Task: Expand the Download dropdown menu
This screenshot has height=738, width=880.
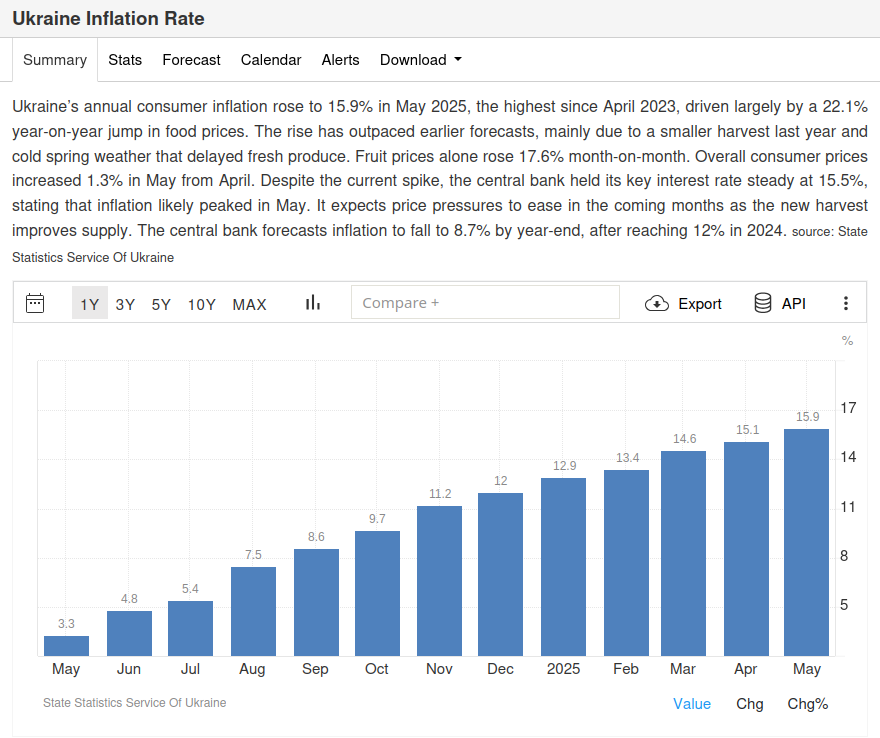Action: (x=421, y=60)
